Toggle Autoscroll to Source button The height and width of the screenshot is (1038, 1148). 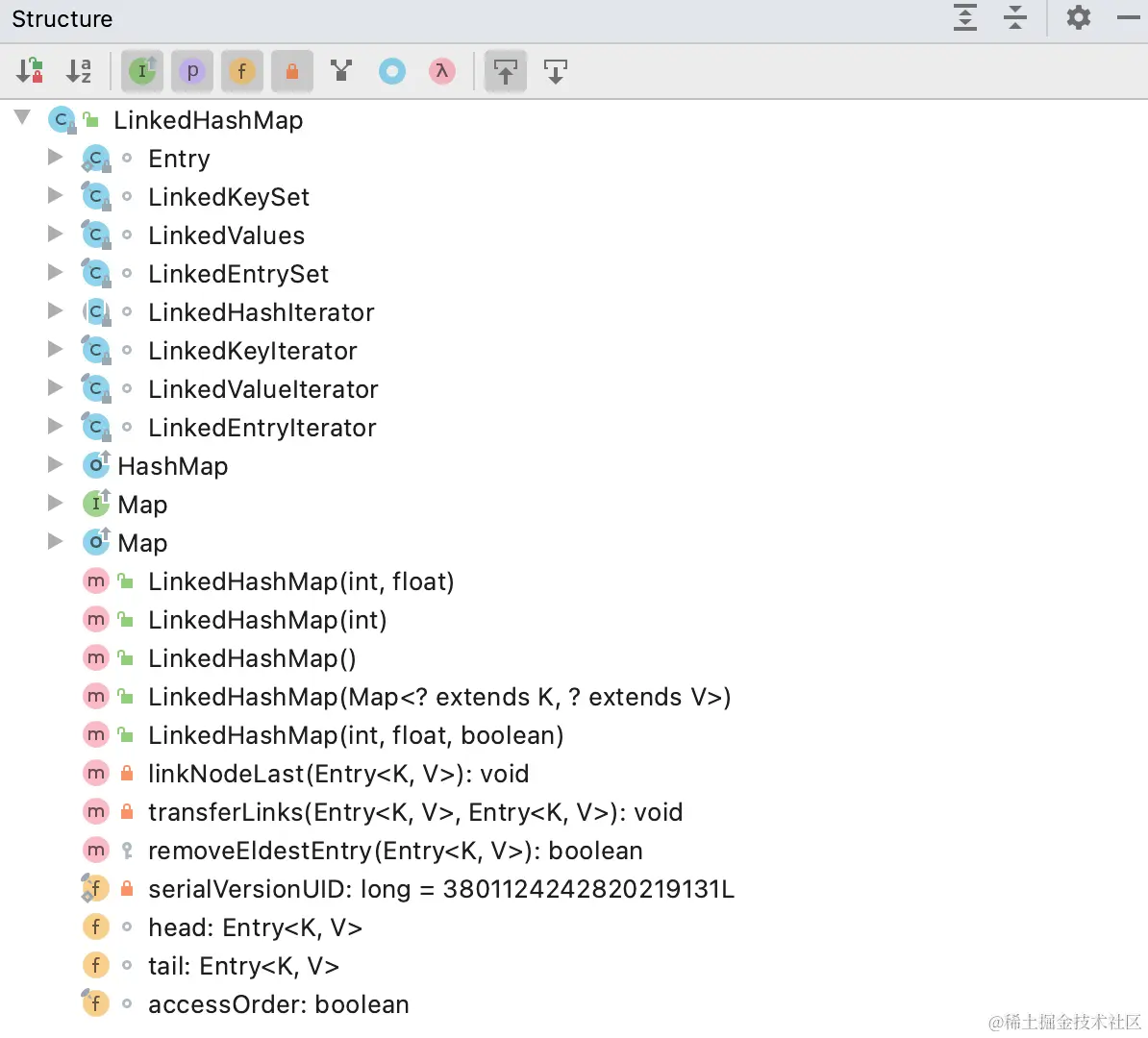pyautogui.click(x=505, y=71)
